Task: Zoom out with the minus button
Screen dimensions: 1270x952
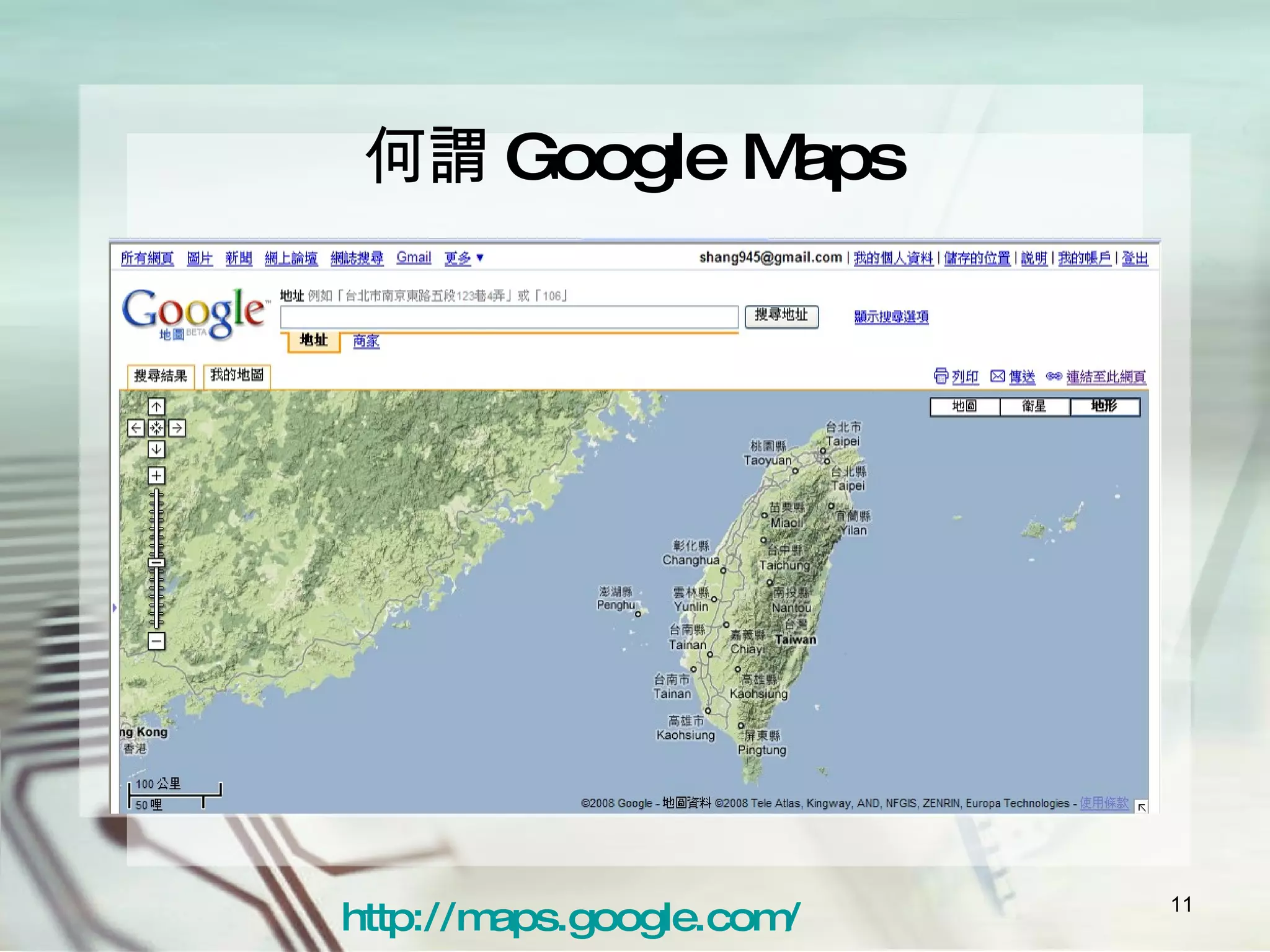Action: 156,641
